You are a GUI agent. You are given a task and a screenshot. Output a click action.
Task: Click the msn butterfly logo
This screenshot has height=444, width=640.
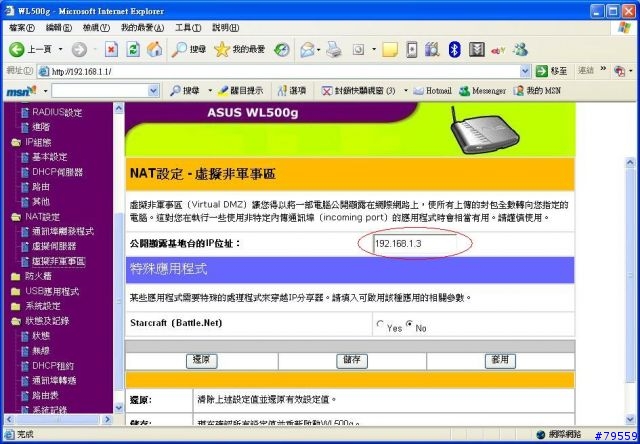[x=22, y=91]
